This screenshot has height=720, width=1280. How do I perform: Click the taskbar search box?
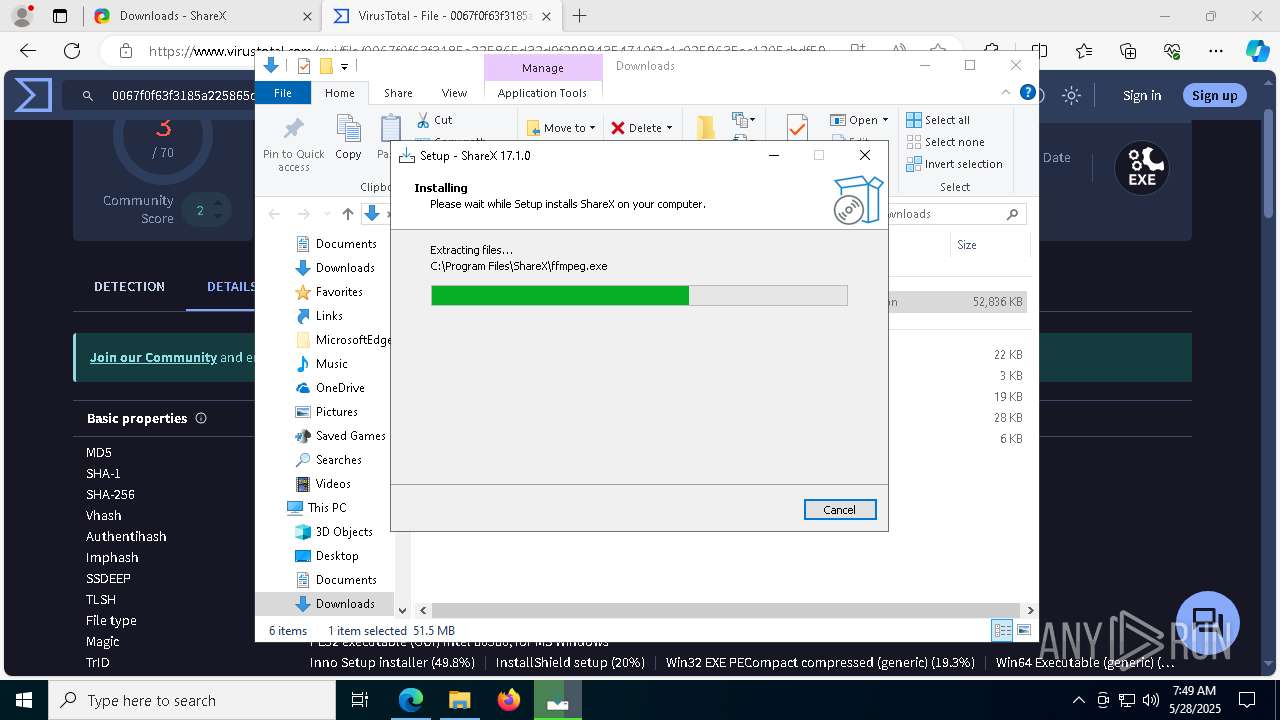coord(192,700)
